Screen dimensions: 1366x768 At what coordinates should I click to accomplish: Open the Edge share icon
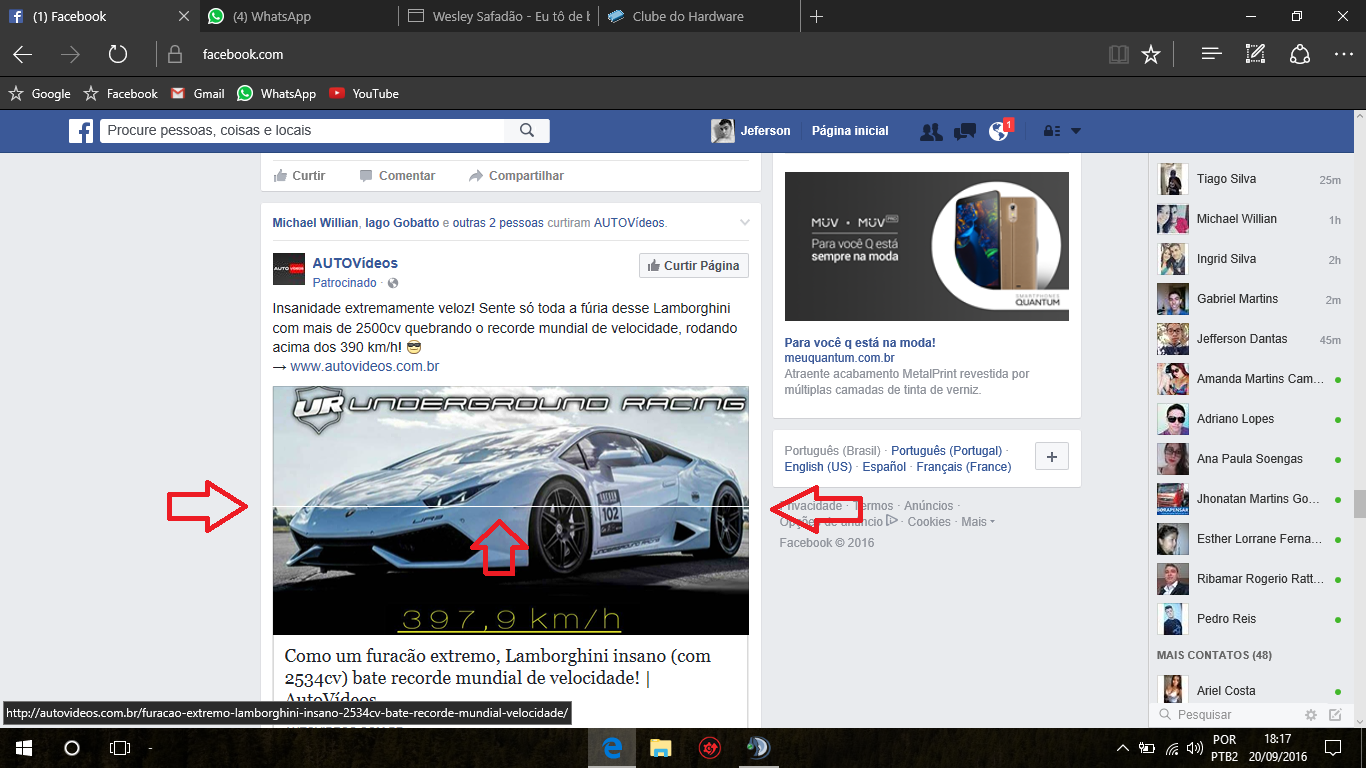click(1300, 55)
